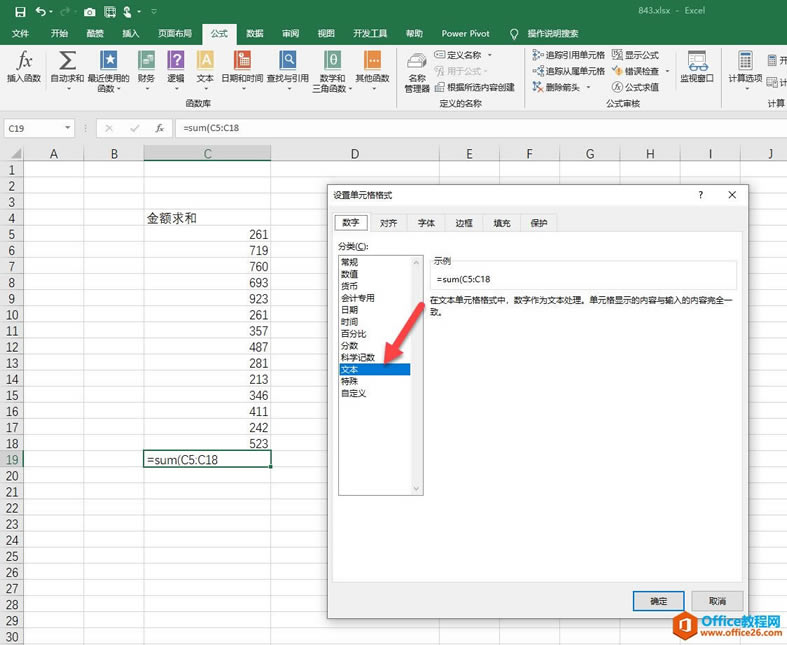Viewport: 787px width, 645px height.
Task: Switch to Font (字体) dialog tab
Action: tap(426, 223)
